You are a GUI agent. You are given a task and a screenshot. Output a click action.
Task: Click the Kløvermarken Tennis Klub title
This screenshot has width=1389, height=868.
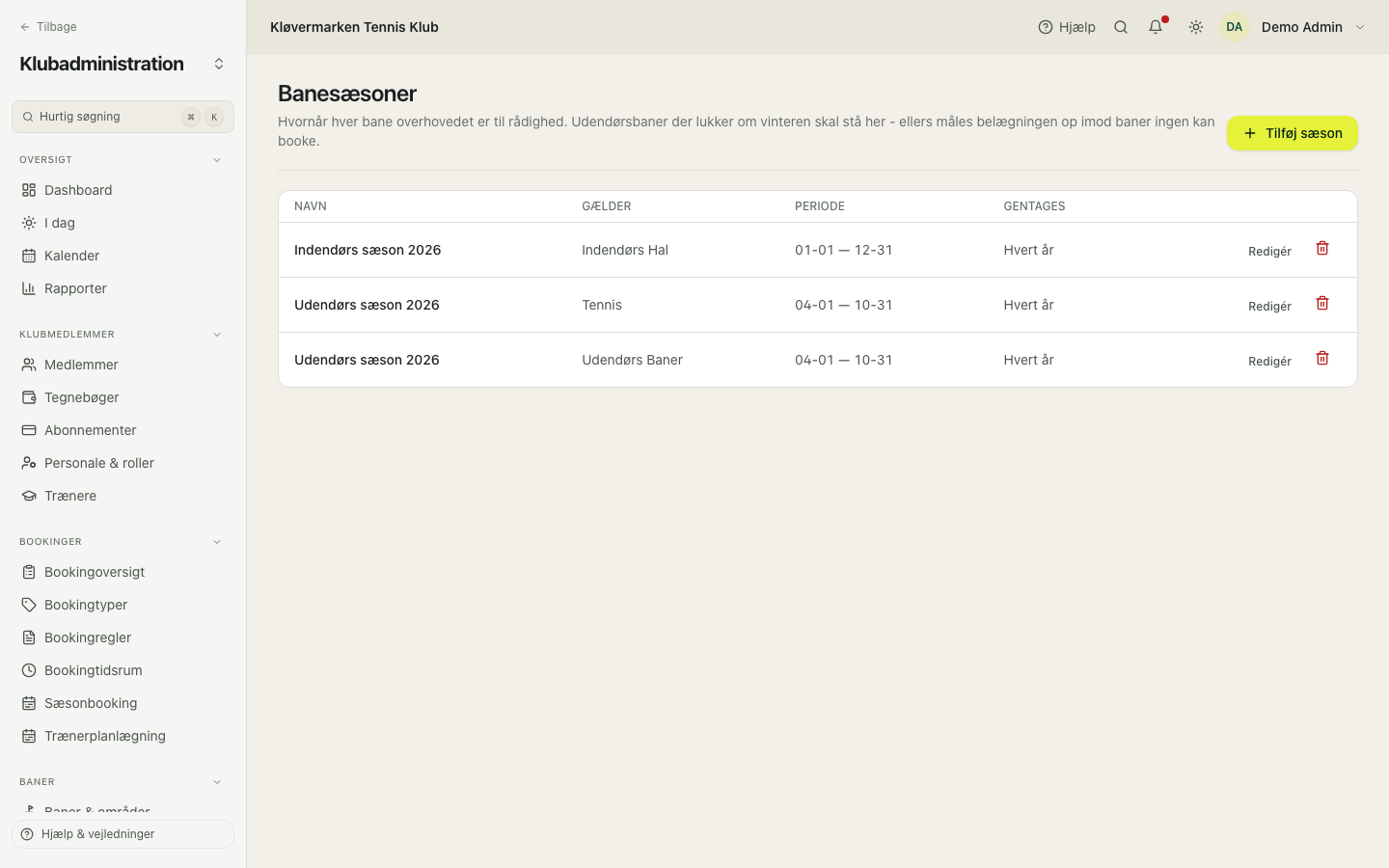click(354, 27)
